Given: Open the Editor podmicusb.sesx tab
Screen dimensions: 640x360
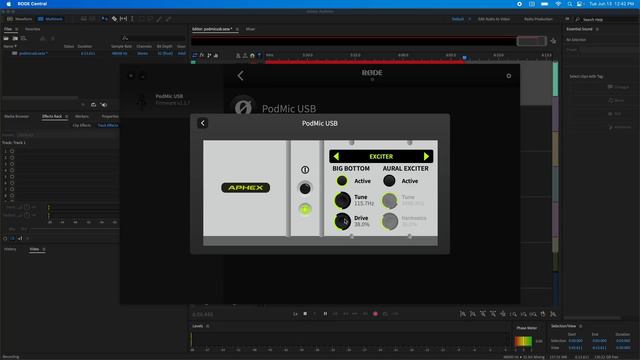Looking at the screenshot, I should click(212, 29).
